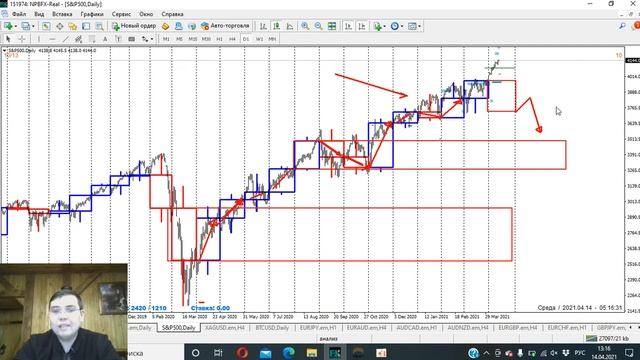Select the Text Label (T) tool
This screenshot has width=640, height=360.
coord(118,39)
